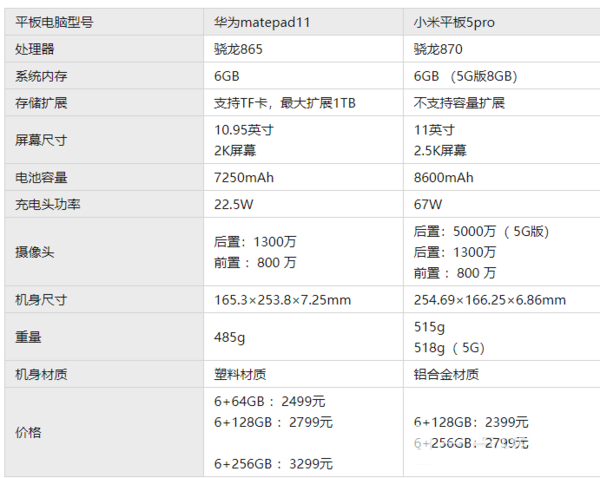The image size is (600, 478).
Task: Select the 6+256GB：3299元 price line
Action: point(273,464)
